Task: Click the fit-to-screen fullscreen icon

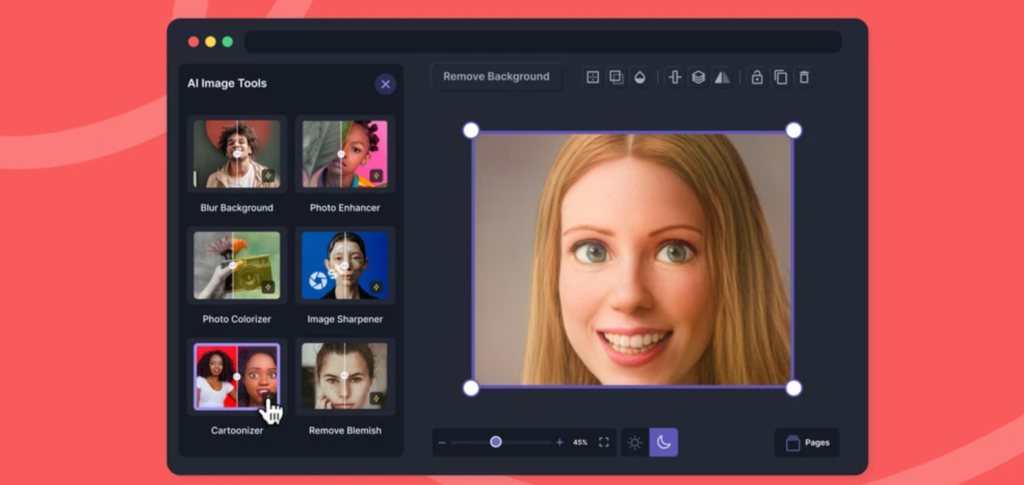Action: 604,443
